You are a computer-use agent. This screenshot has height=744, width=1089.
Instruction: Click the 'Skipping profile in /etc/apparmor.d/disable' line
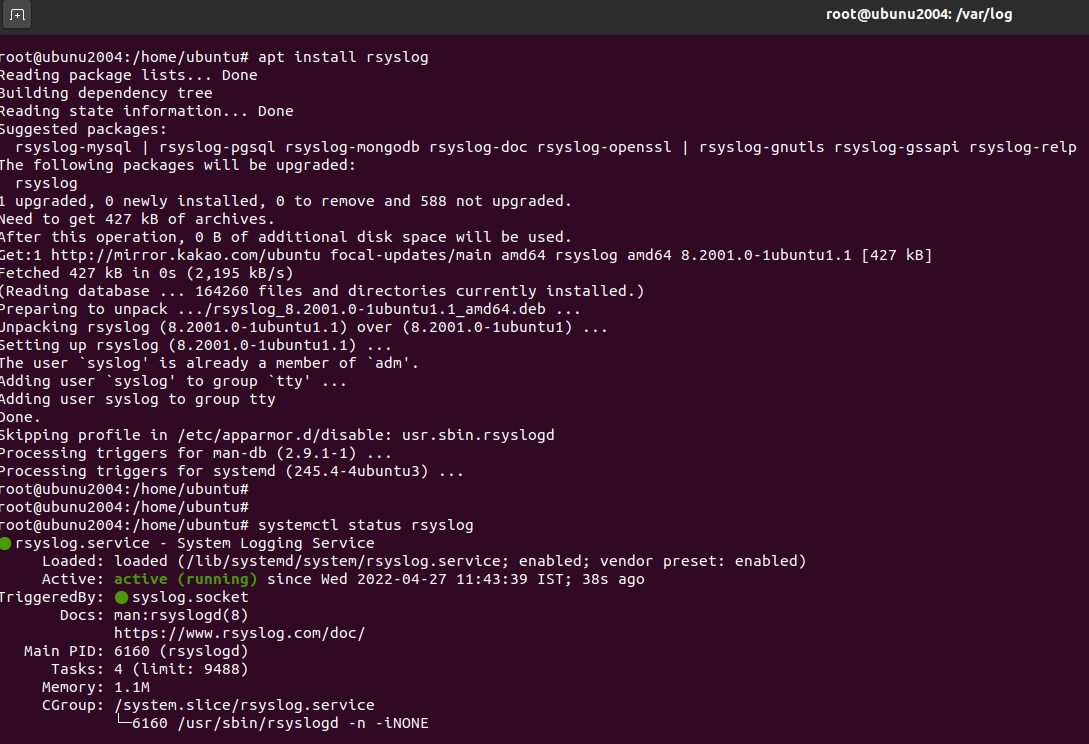click(x=277, y=436)
